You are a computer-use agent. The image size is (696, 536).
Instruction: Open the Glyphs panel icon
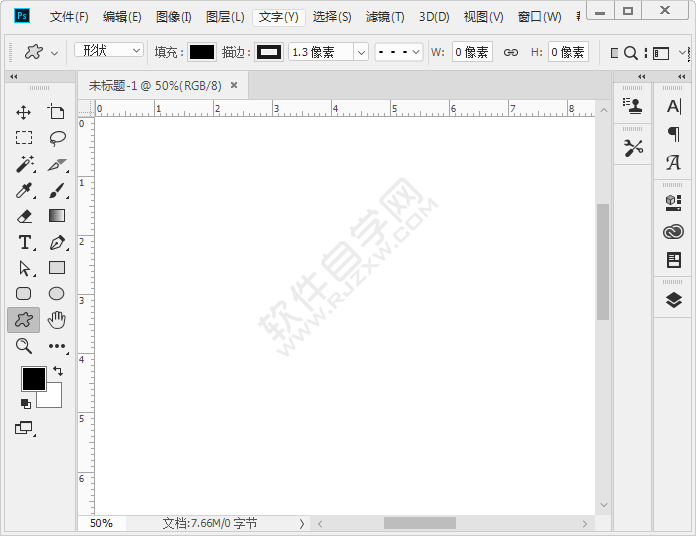673,162
